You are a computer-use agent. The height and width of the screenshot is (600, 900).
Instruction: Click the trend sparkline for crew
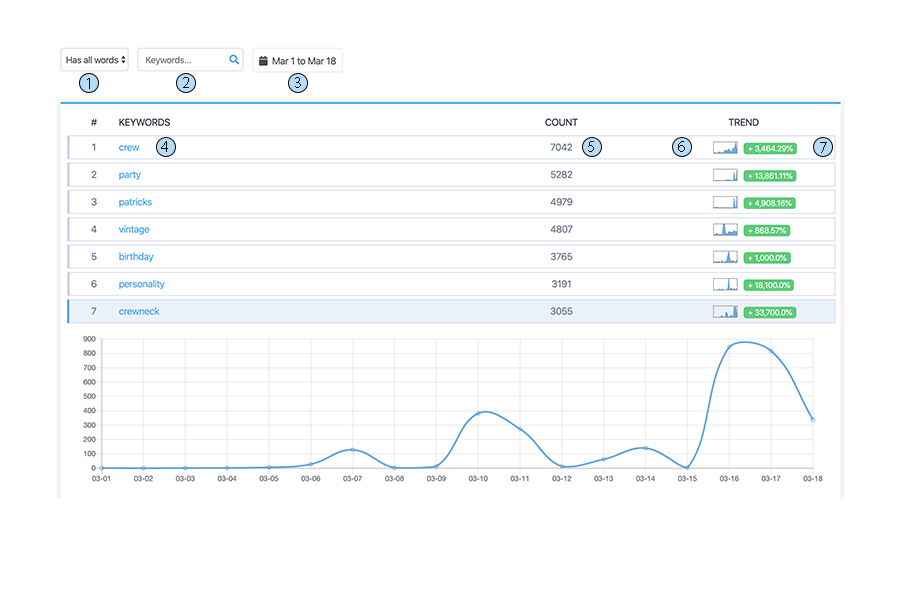pyautogui.click(x=725, y=147)
